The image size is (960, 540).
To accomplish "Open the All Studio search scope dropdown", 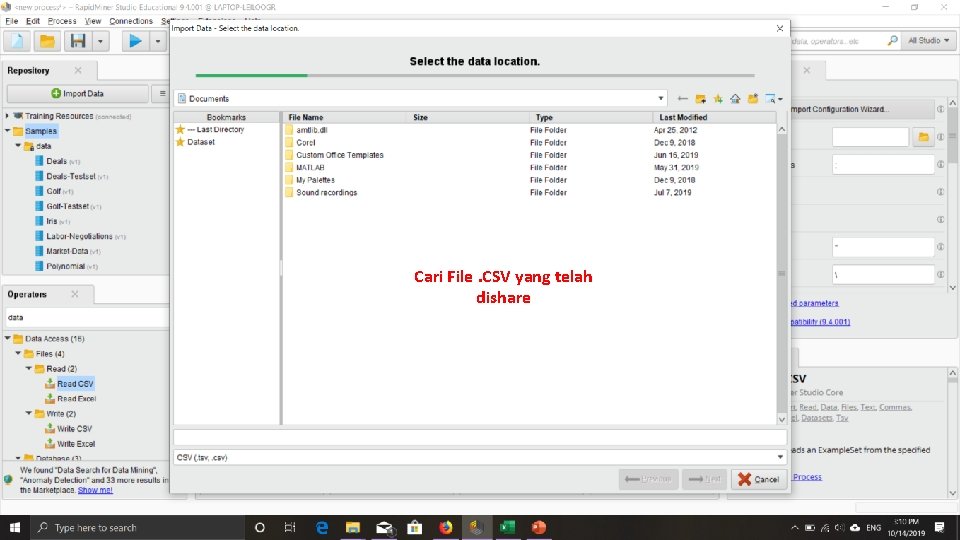I will coord(929,40).
